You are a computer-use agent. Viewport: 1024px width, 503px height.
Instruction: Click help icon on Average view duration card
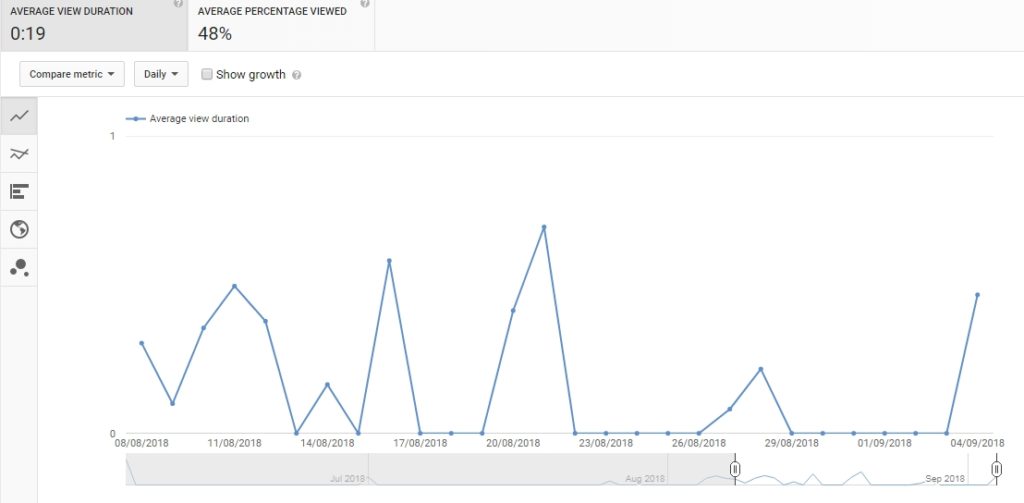pos(178,3)
